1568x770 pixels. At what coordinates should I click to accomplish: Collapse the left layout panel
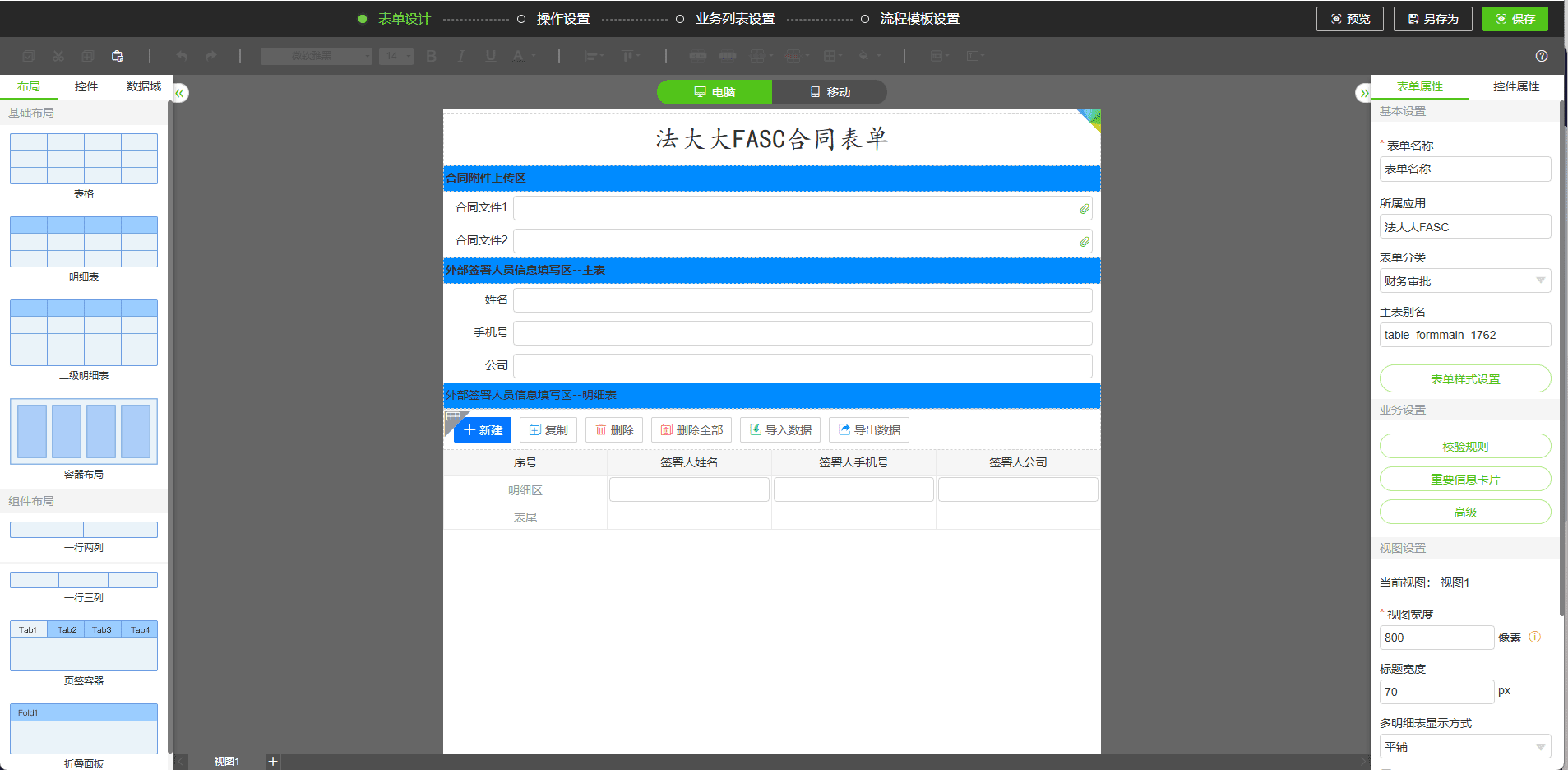coord(179,93)
